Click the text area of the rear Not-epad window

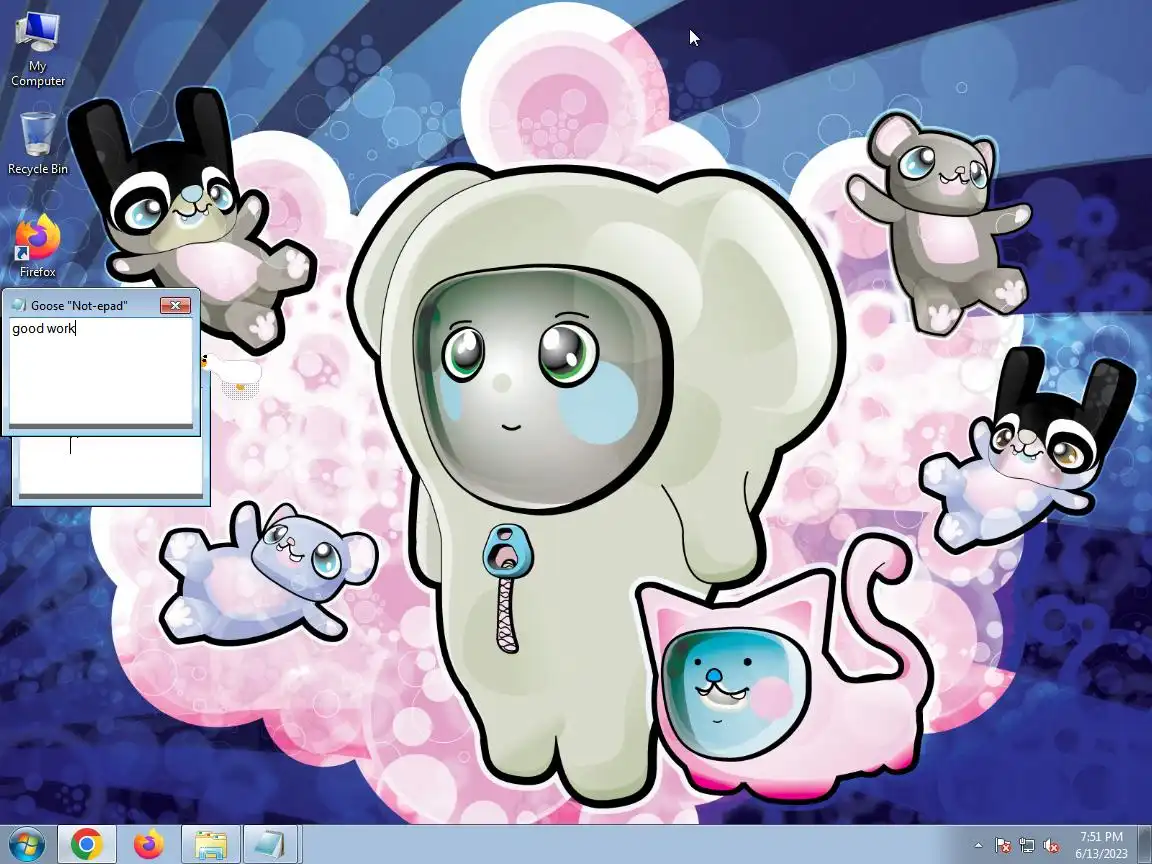pos(110,465)
